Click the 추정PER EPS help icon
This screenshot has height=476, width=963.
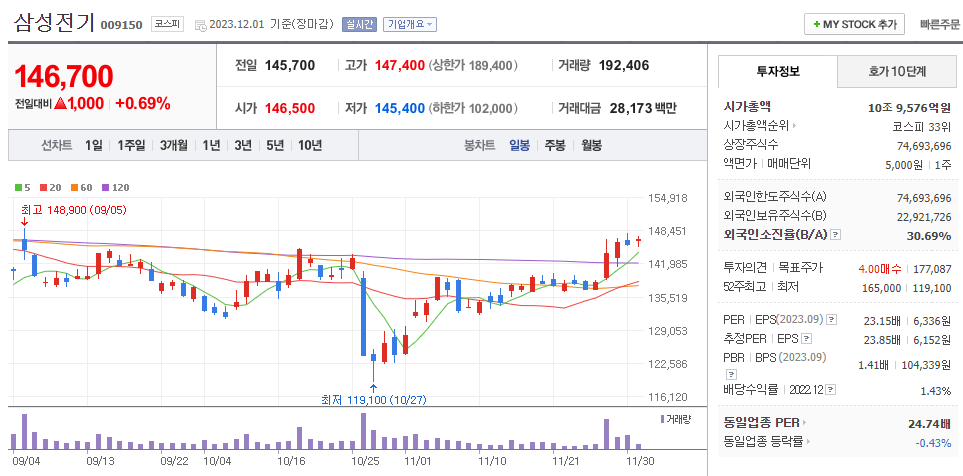806,338
